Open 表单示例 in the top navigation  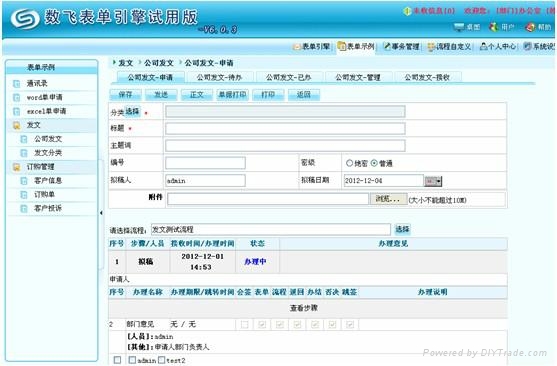click(356, 47)
